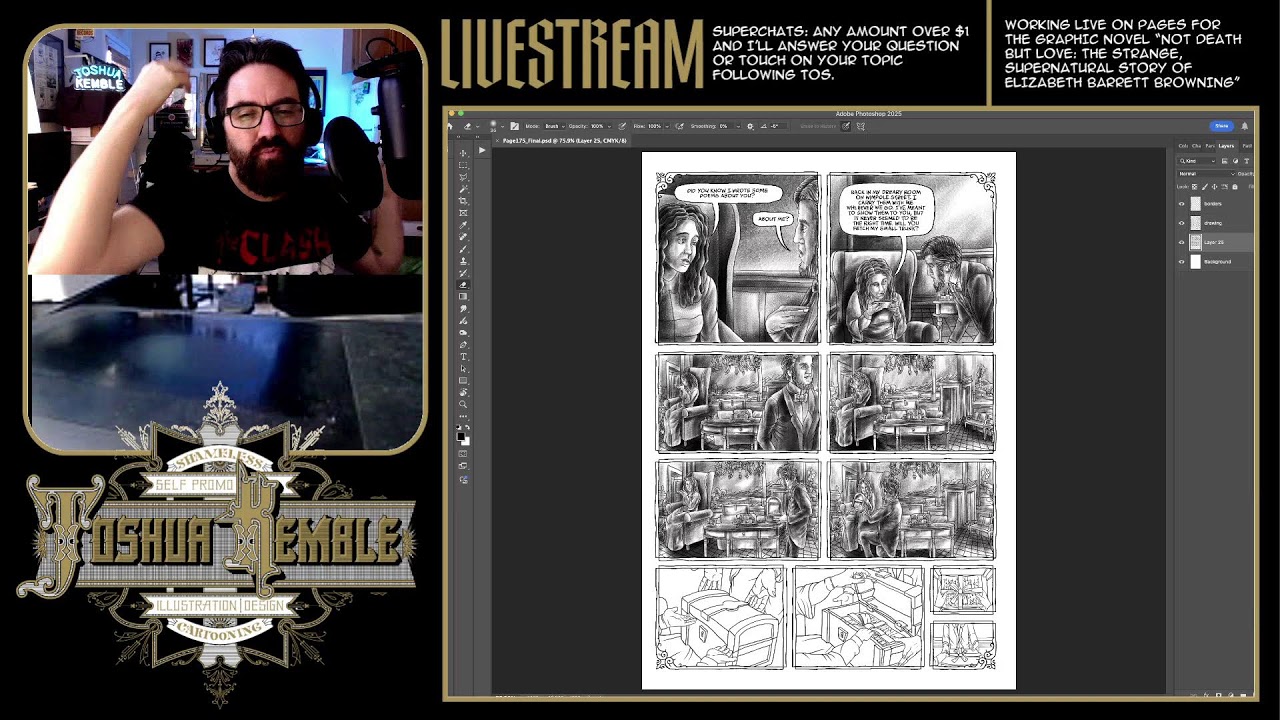Select the Zoom tool
The image size is (1280, 720).
tap(463, 404)
